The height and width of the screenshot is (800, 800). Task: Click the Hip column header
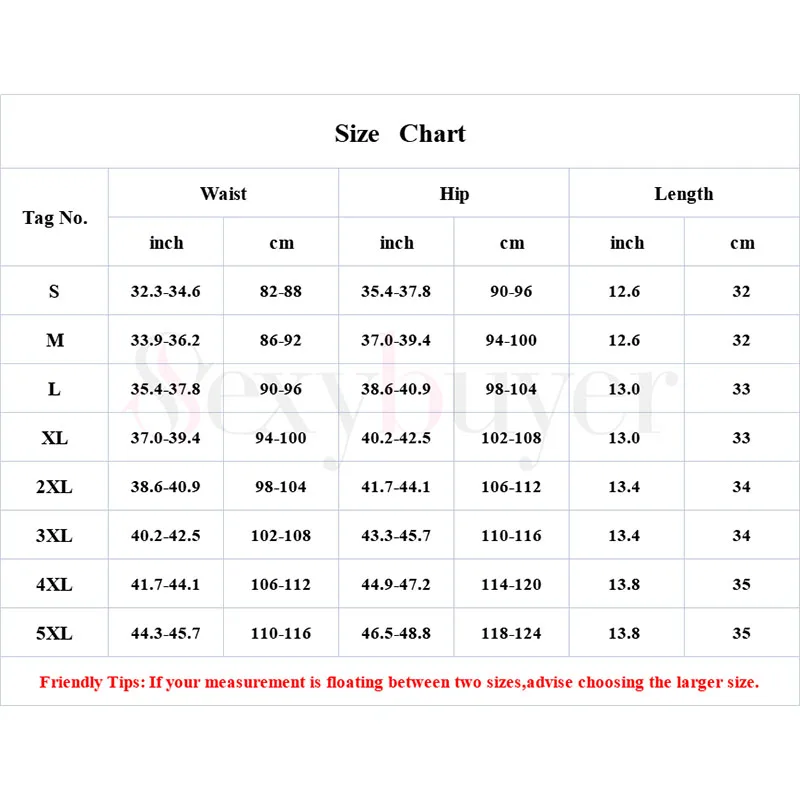coord(454,194)
